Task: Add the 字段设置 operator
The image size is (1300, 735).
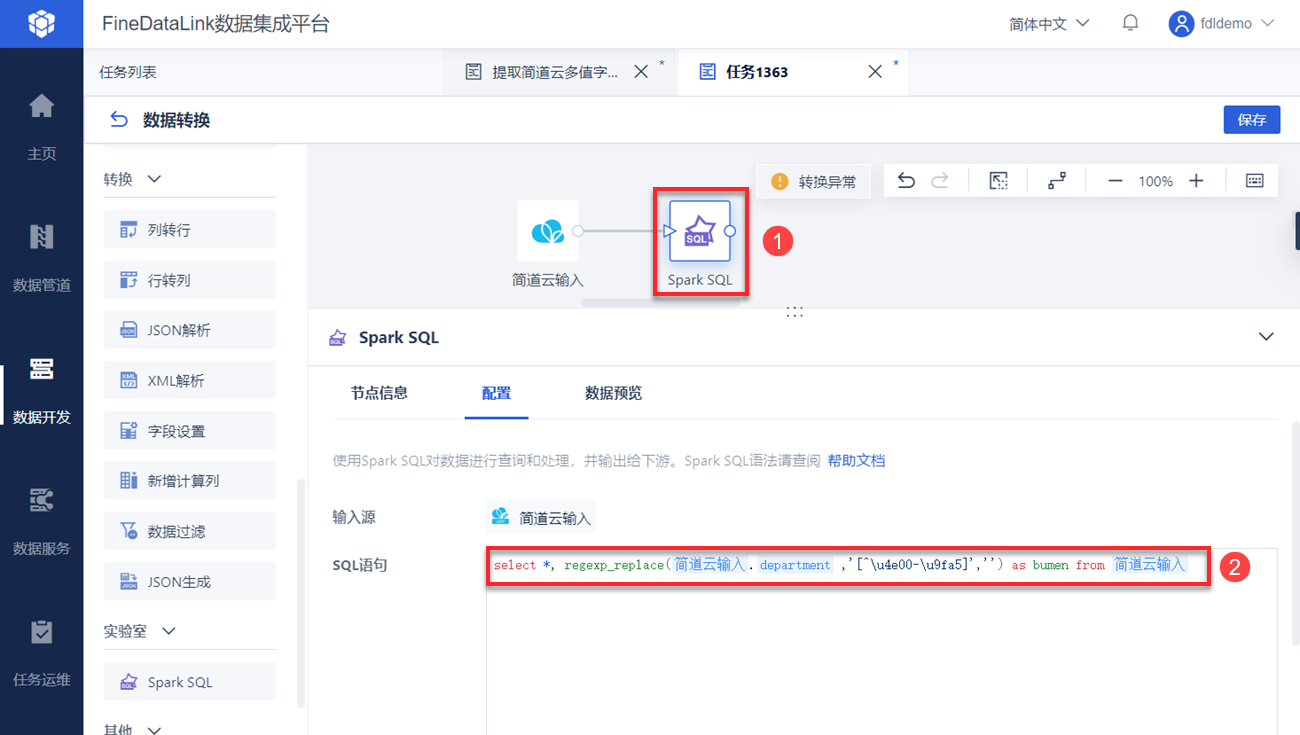Action: [190, 431]
